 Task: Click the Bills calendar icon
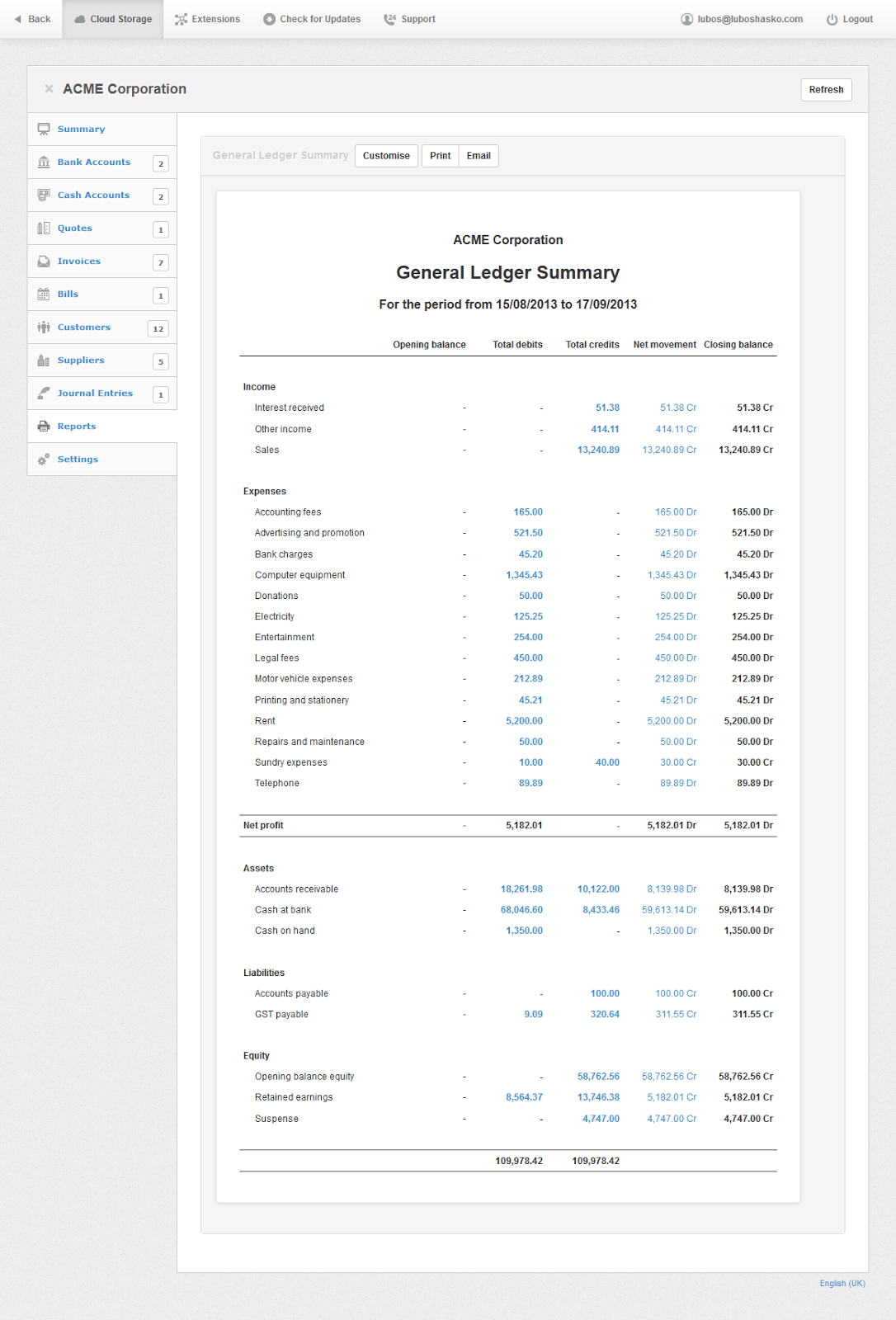44,295
